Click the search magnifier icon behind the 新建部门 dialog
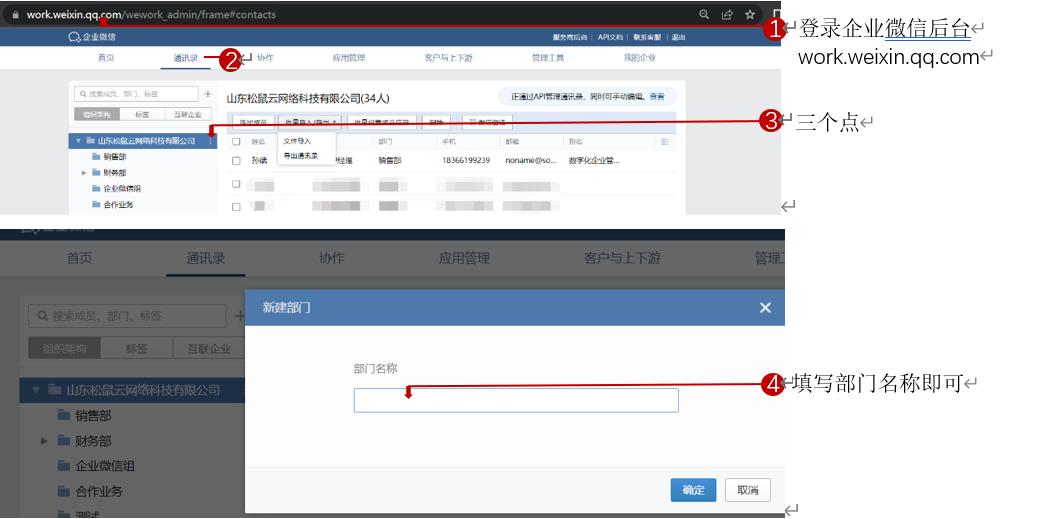Image resolution: width=1042 pixels, height=519 pixels. pos(43,316)
